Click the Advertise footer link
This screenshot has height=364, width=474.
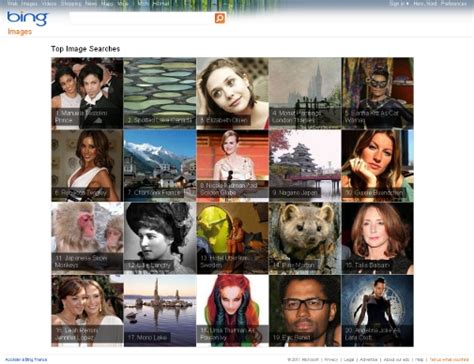pyautogui.click(x=369, y=360)
